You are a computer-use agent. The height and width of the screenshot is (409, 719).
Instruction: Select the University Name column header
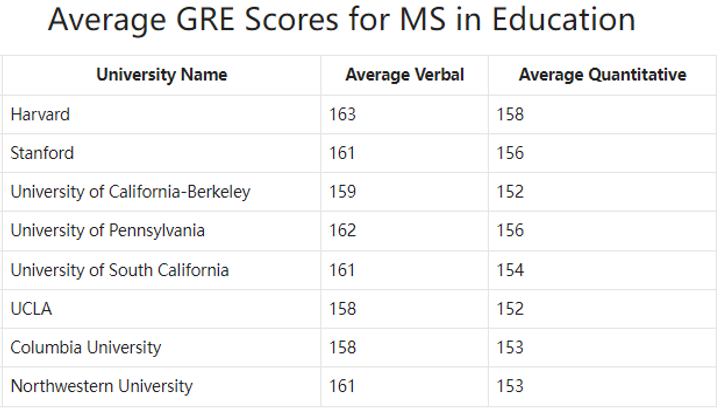(161, 75)
